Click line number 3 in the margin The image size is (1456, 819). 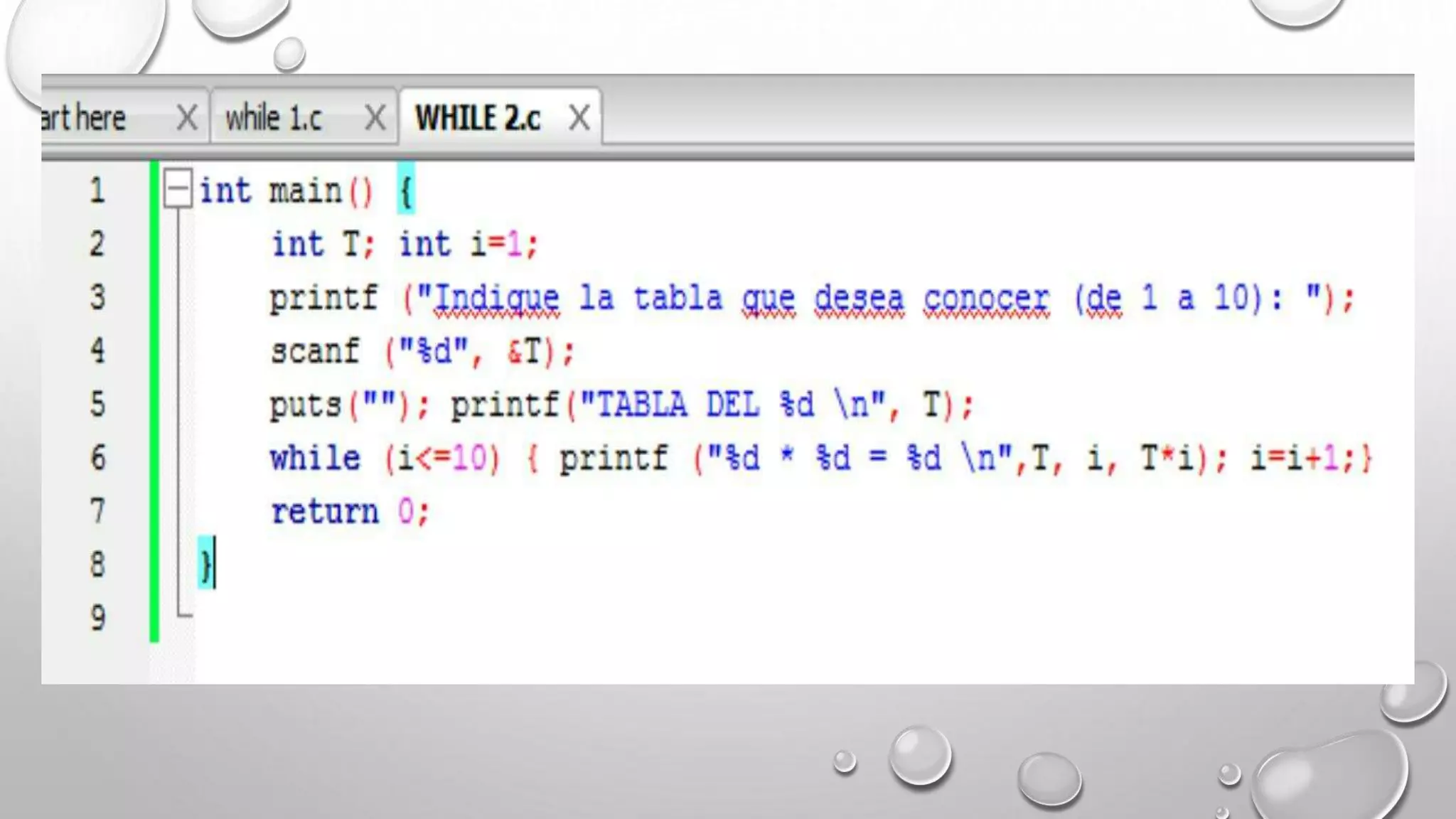tap(97, 297)
